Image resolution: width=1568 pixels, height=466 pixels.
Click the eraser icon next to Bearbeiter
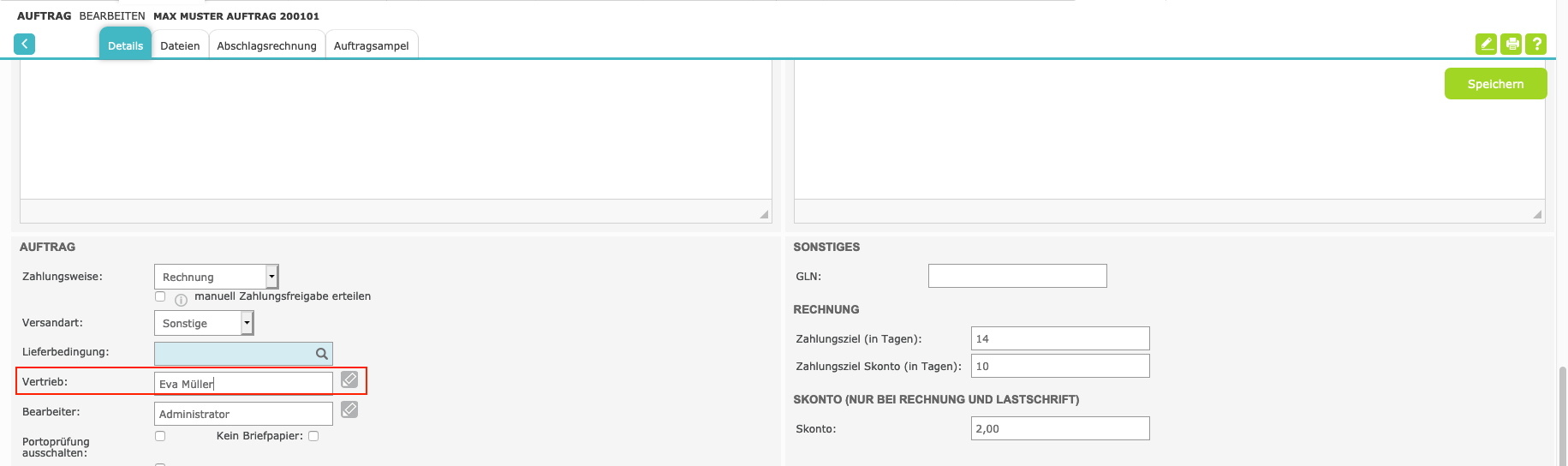(x=349, y=409)
